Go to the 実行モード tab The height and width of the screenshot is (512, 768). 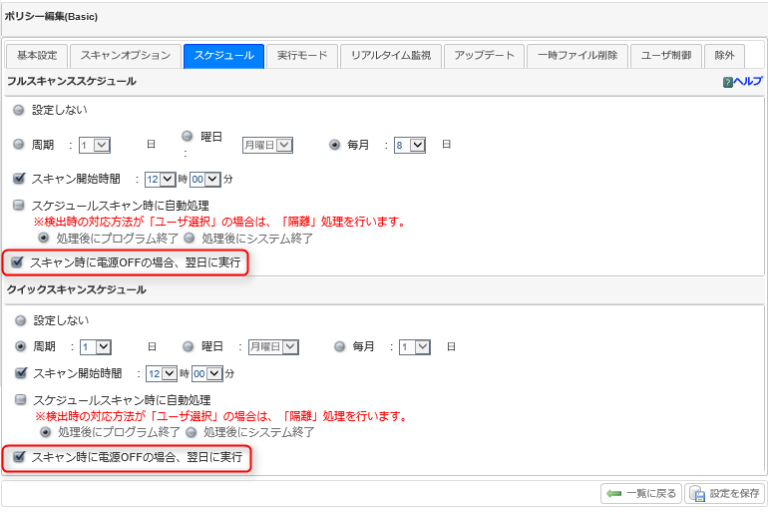click(302, 56)
